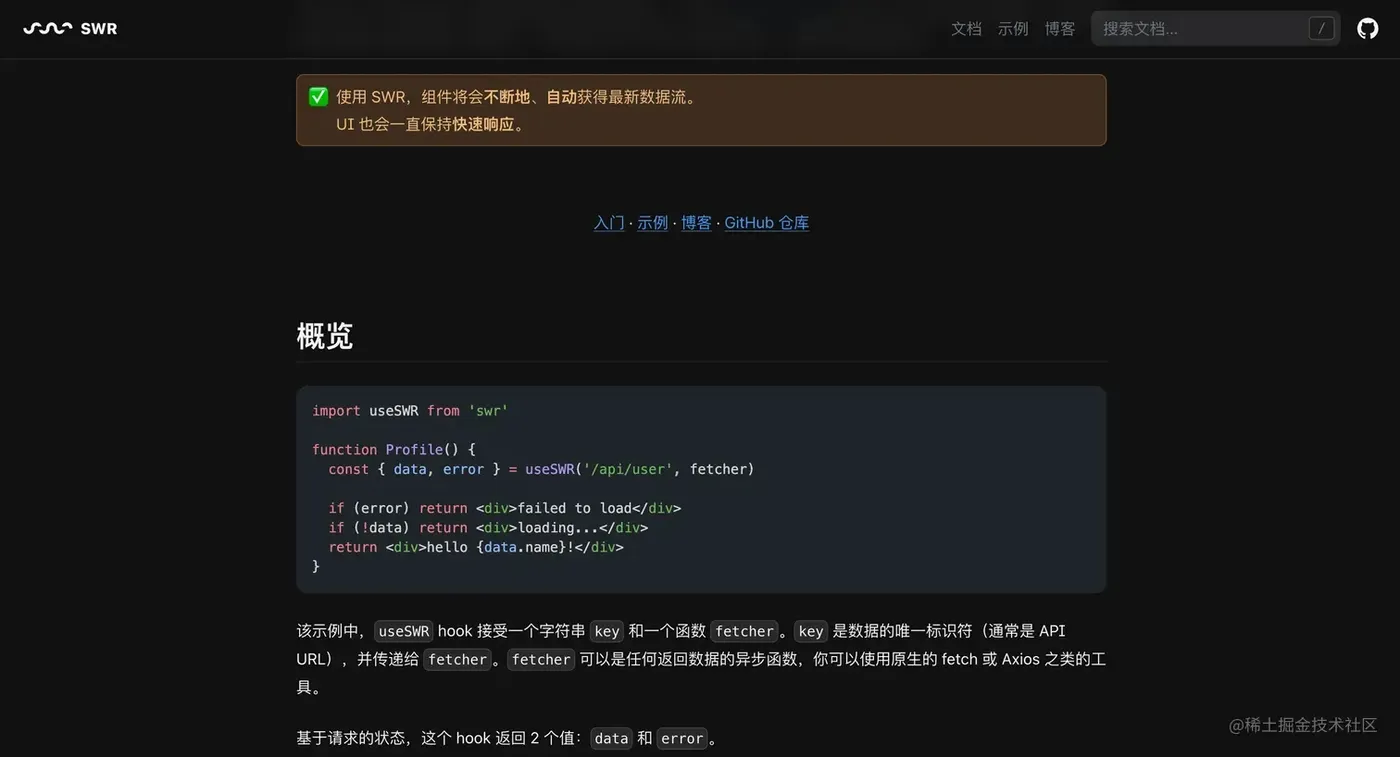Image resolution: width=1400 pixels, height=757 pixels.
Task: Click the green checkmark in the callout box
Action: (317, 96)
